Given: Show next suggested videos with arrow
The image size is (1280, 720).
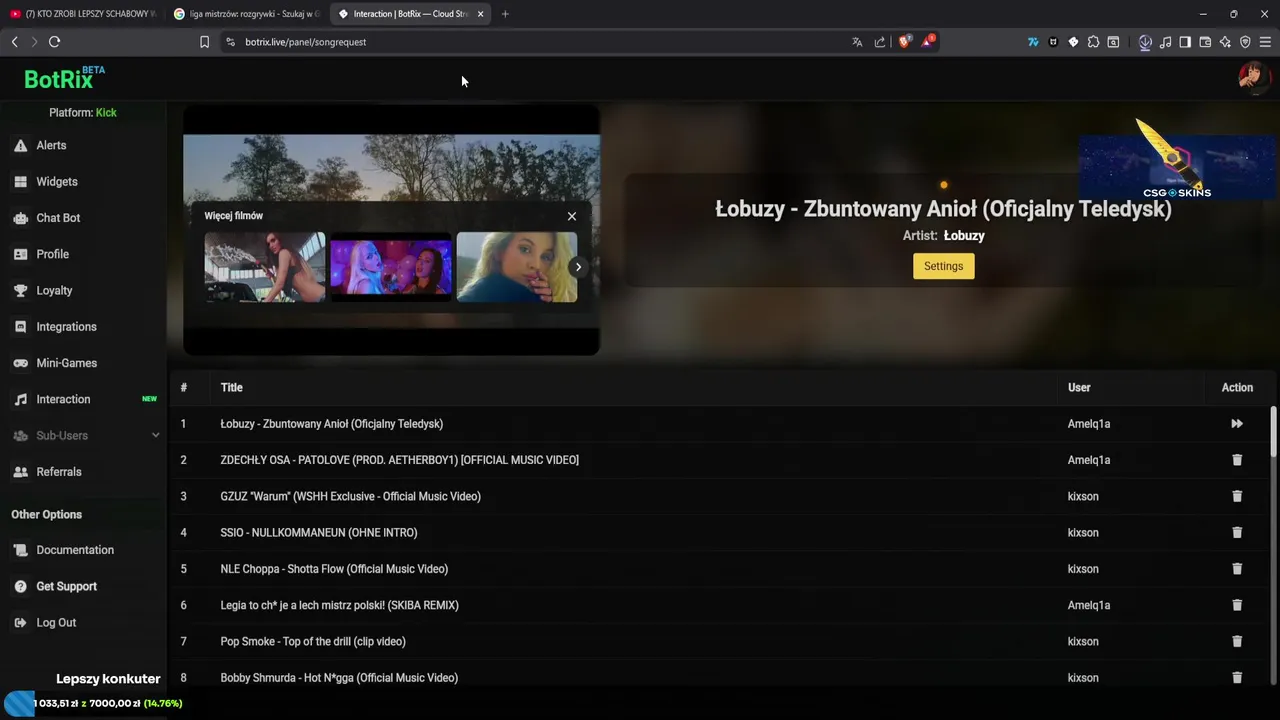Looking at the screenshot, I should tap(577, 267).
